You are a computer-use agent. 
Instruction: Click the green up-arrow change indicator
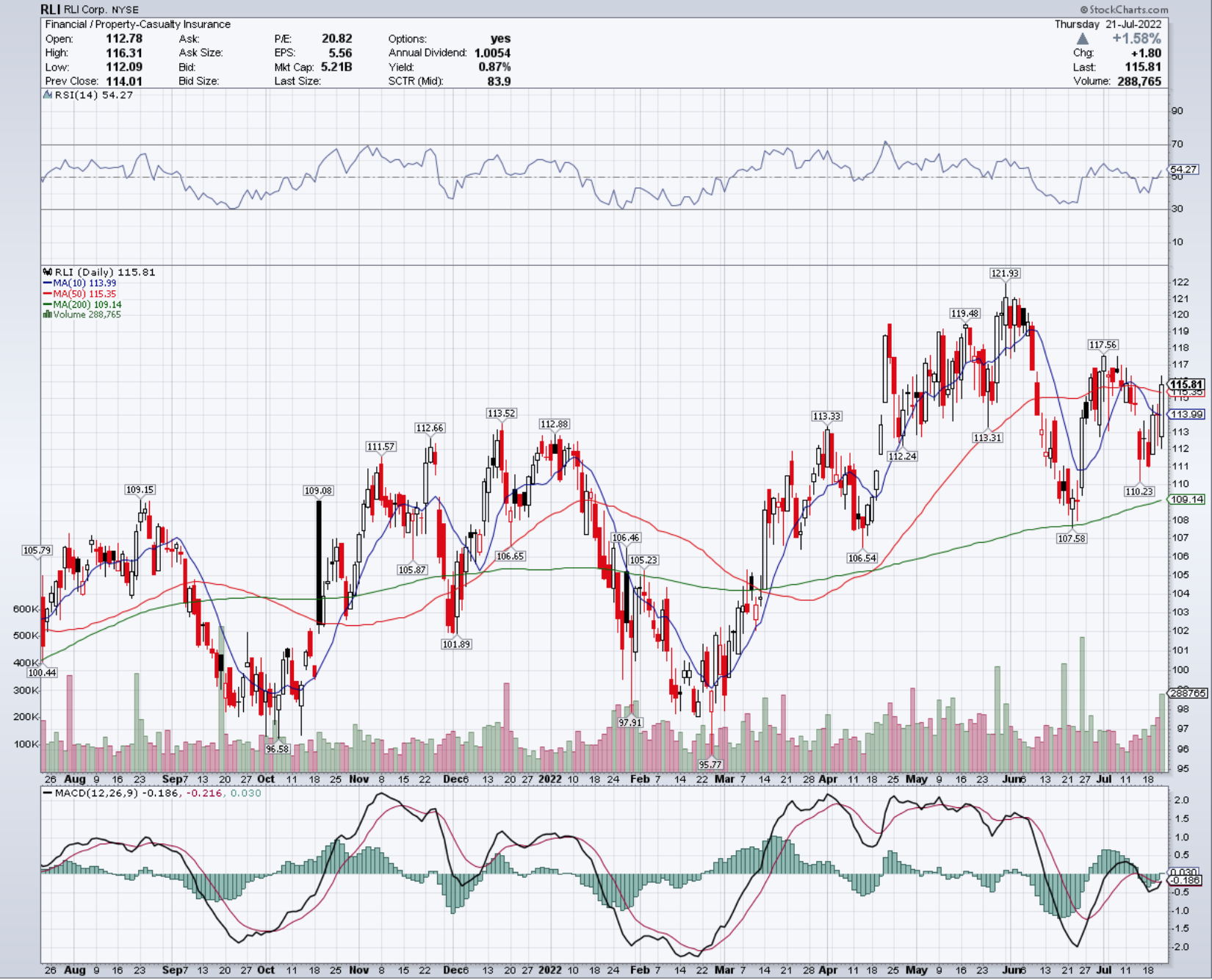click(1083, 39)
